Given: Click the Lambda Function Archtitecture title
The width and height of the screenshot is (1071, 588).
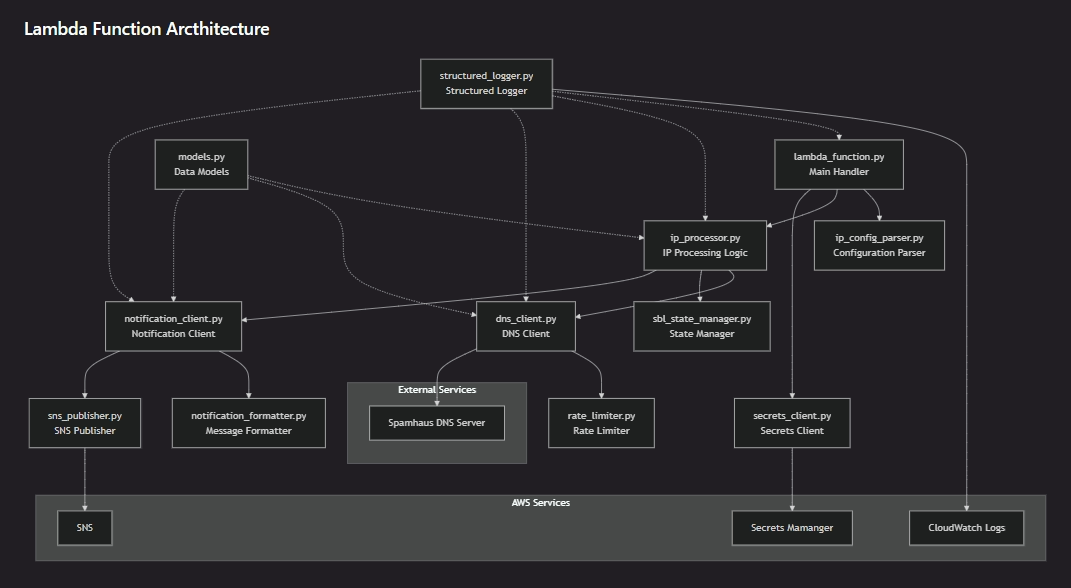Looking at the screenshot, I should coord(146,29).
